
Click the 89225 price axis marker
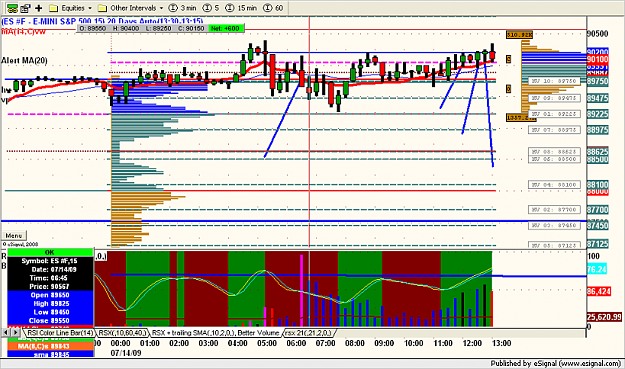pyautogui.click(x=597, y=114)
